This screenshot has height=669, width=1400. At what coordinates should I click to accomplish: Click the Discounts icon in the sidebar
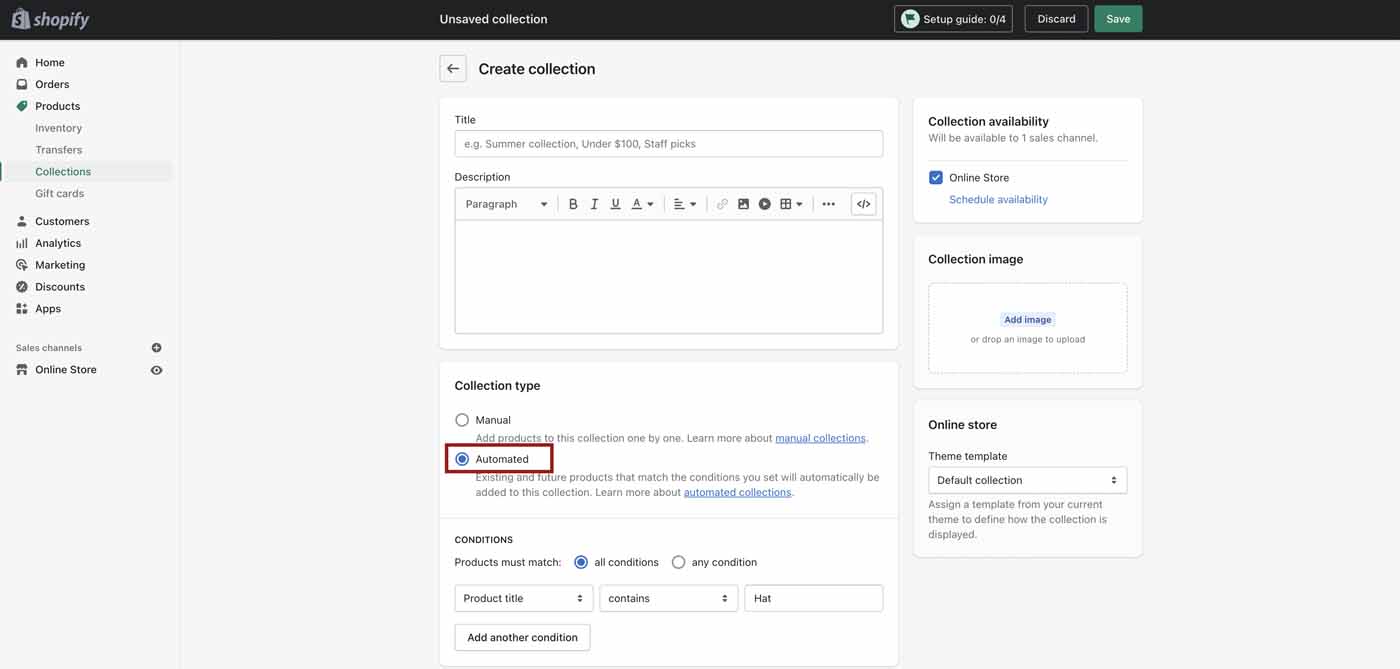pyautogui.click(x=22, y=287)
